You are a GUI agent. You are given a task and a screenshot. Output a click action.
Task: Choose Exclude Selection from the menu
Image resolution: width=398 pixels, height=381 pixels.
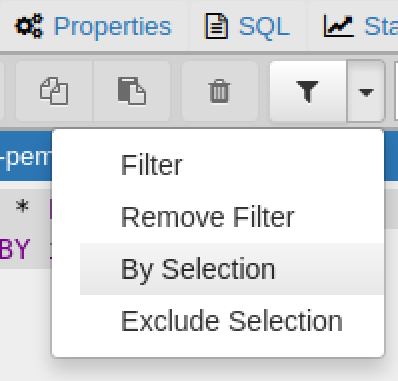point(232,321)
